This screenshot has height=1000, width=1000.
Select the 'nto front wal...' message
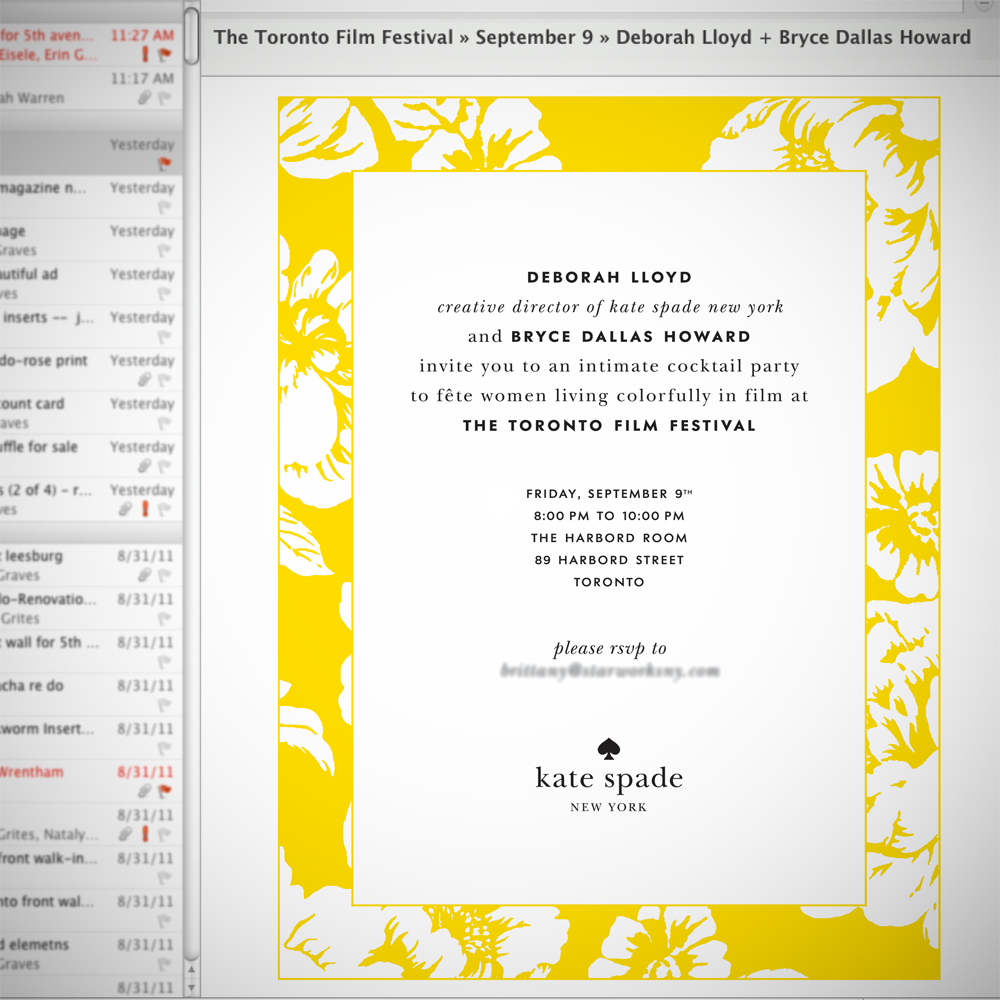coord(91,911)
